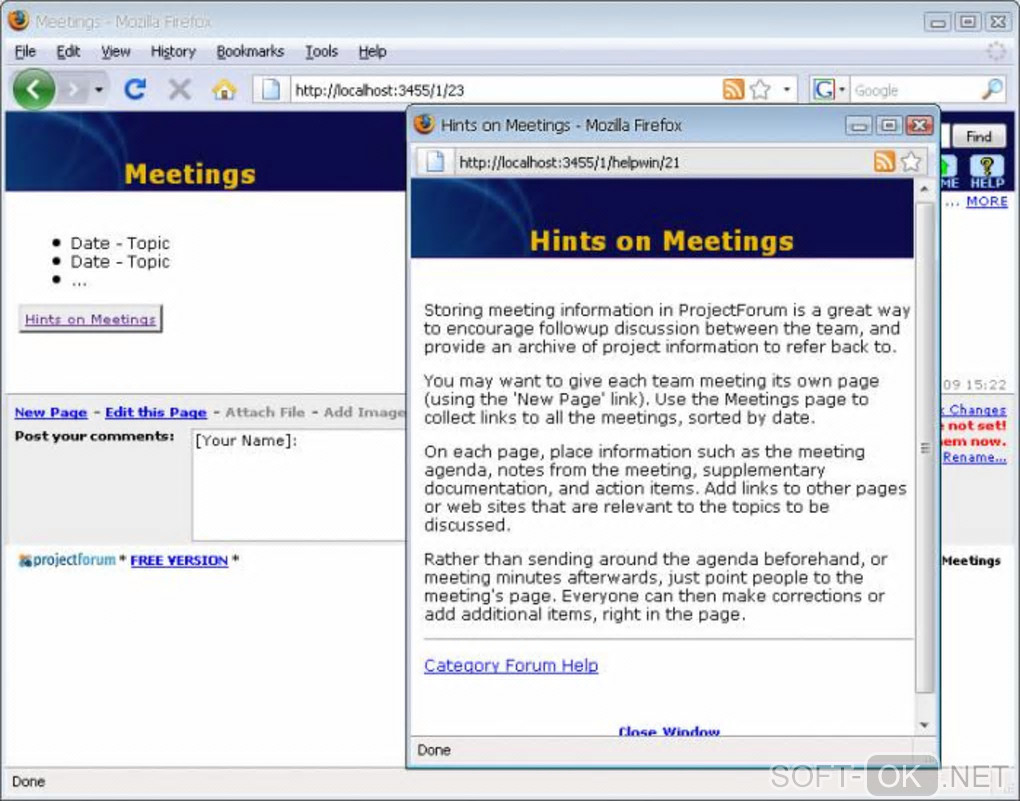Viewport: 1020px width, 801px height.
Task: Minimize the Hints on Meetings popup window
Action: click(859, 125)
